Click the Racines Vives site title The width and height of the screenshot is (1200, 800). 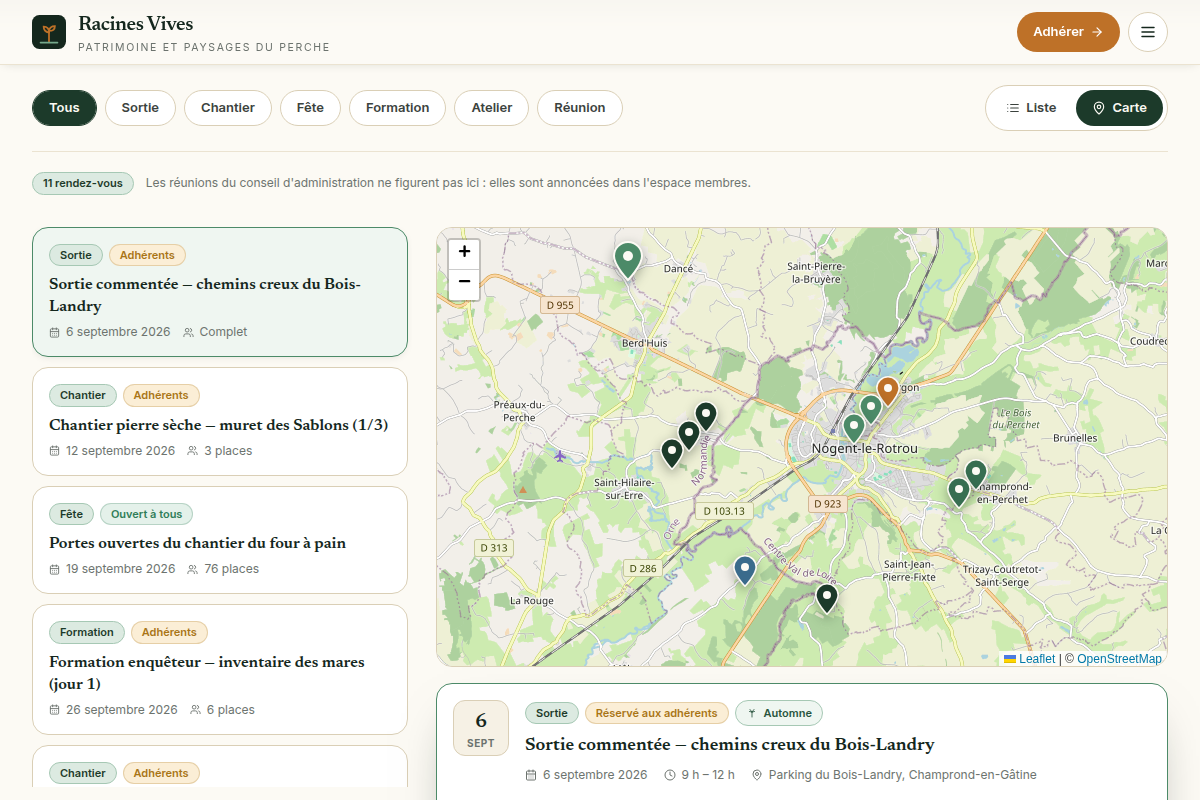pos(136,23)
